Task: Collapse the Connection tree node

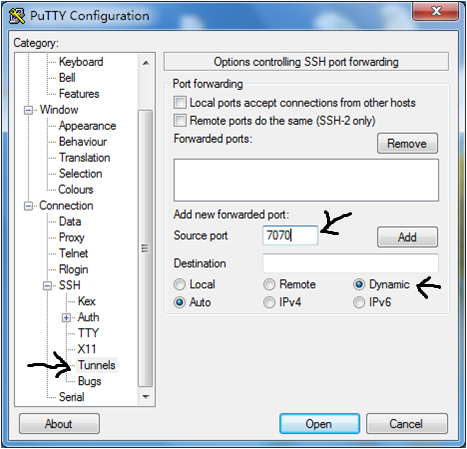Action: tap(29, 206)
